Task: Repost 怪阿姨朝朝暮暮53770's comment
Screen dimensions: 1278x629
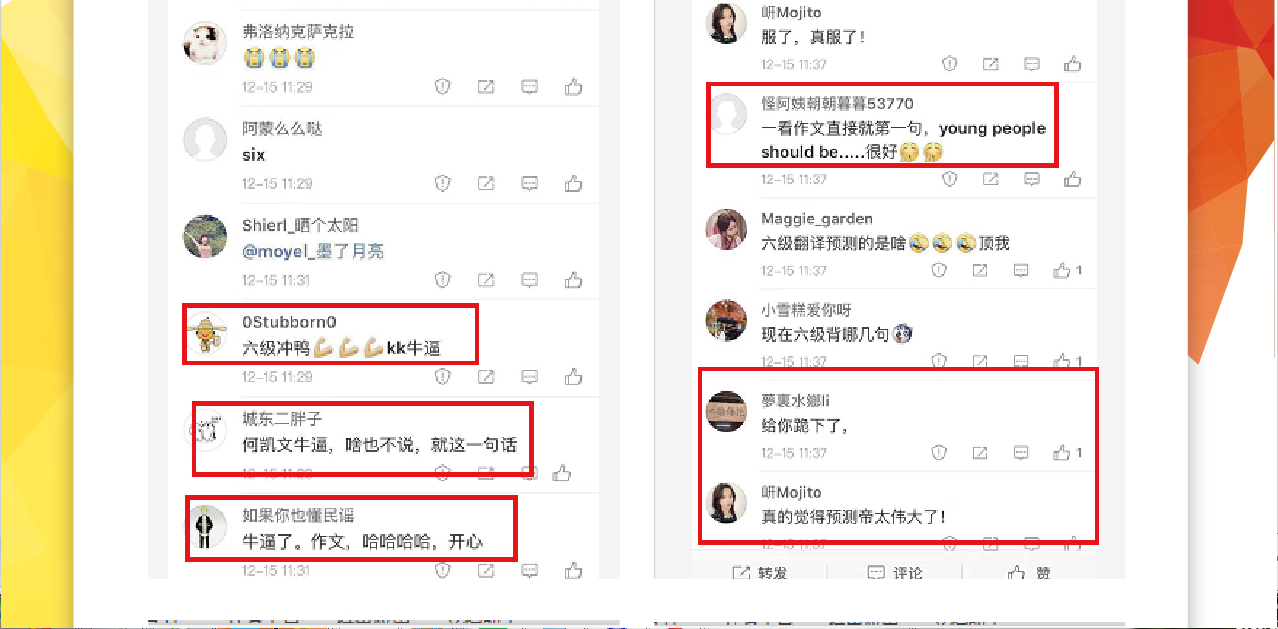Action: [x=990, y=180]
